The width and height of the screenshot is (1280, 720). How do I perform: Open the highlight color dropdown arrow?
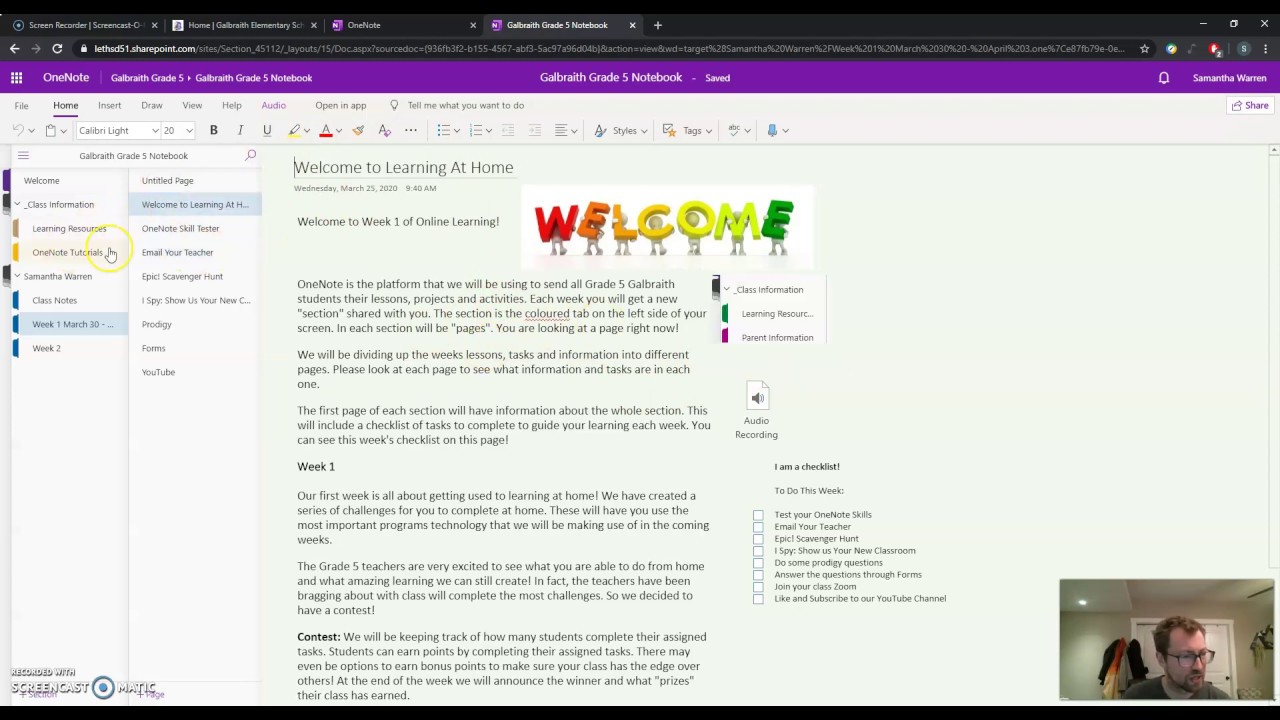[x=306, y=131]
